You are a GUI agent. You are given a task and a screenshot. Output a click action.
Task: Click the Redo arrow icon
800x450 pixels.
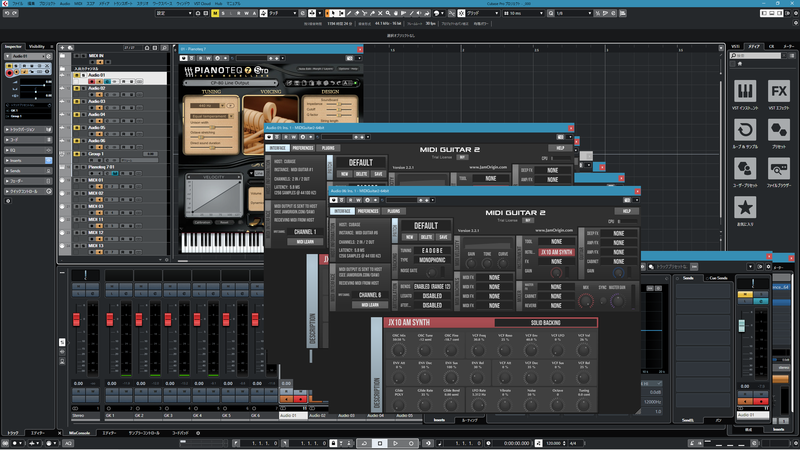point(15,13)
